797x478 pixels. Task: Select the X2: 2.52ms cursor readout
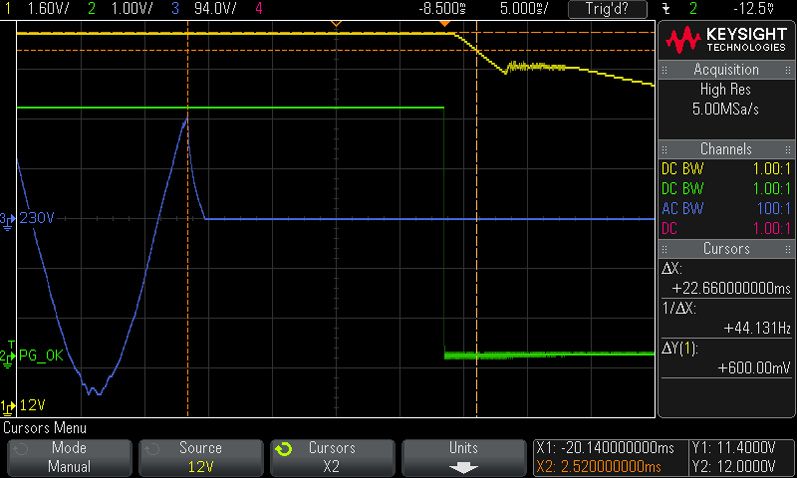[598, 466]
